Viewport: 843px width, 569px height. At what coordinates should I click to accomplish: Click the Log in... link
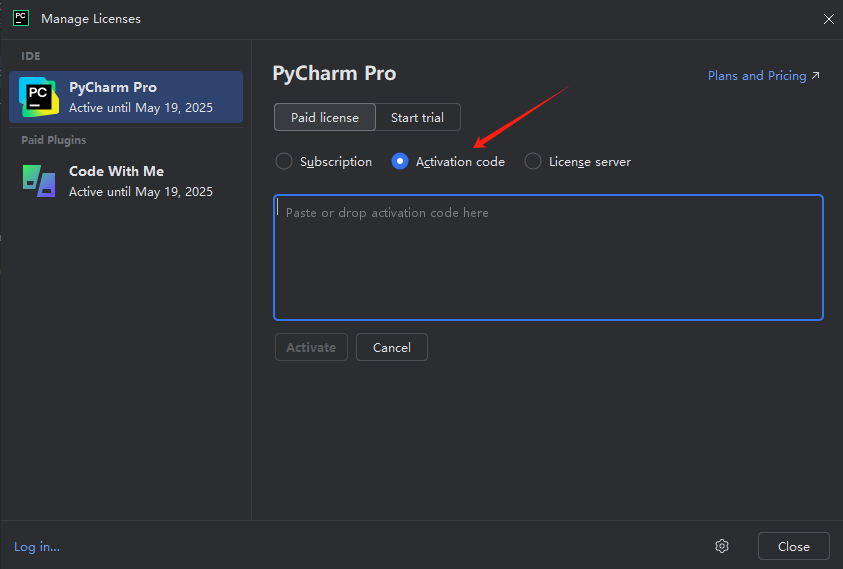[37, 547]
